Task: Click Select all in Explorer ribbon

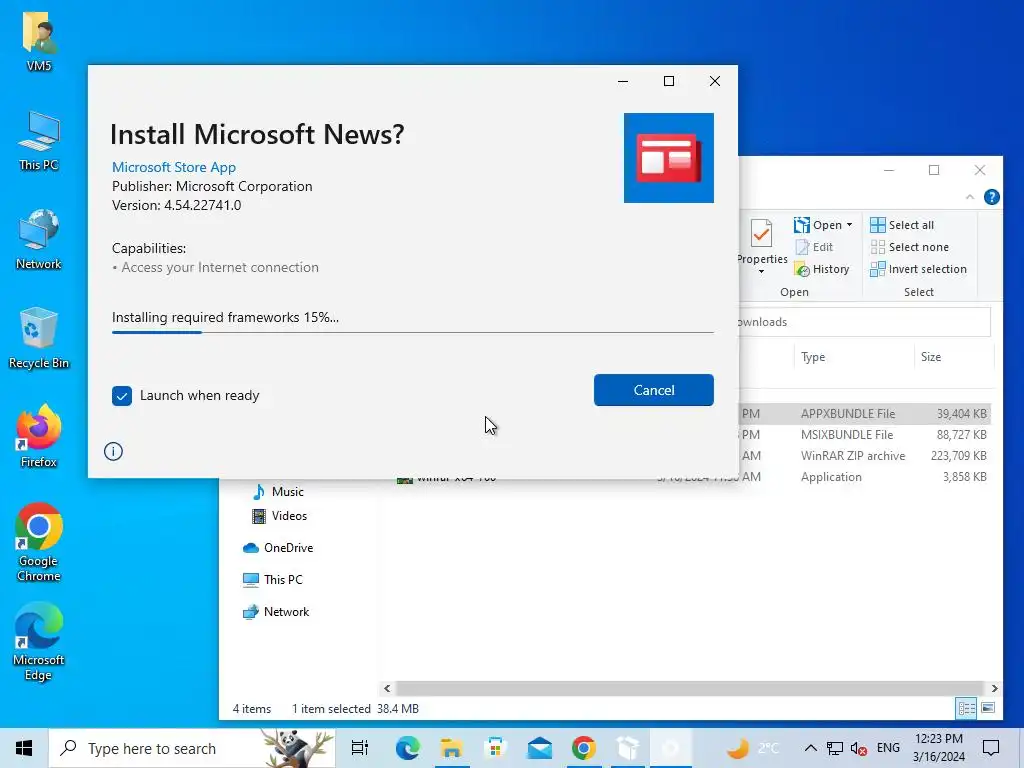Action: [x=902, y=225]
